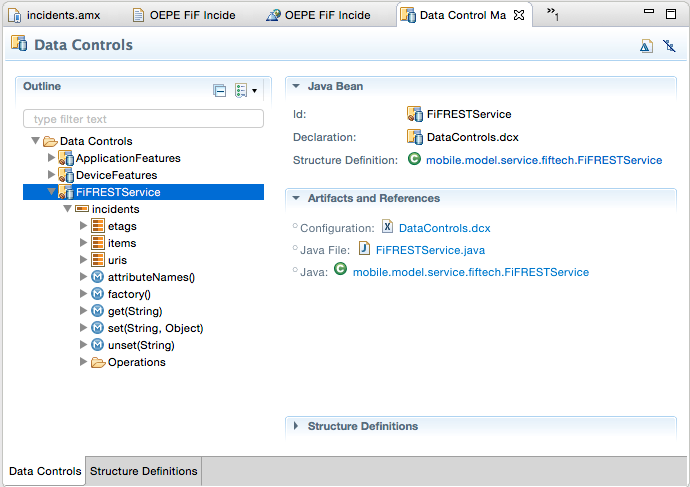The width and height of the screenshot is (690, 487).
Task: Click the ApplicationFeatures data control icon
Action: click(66, 158)
